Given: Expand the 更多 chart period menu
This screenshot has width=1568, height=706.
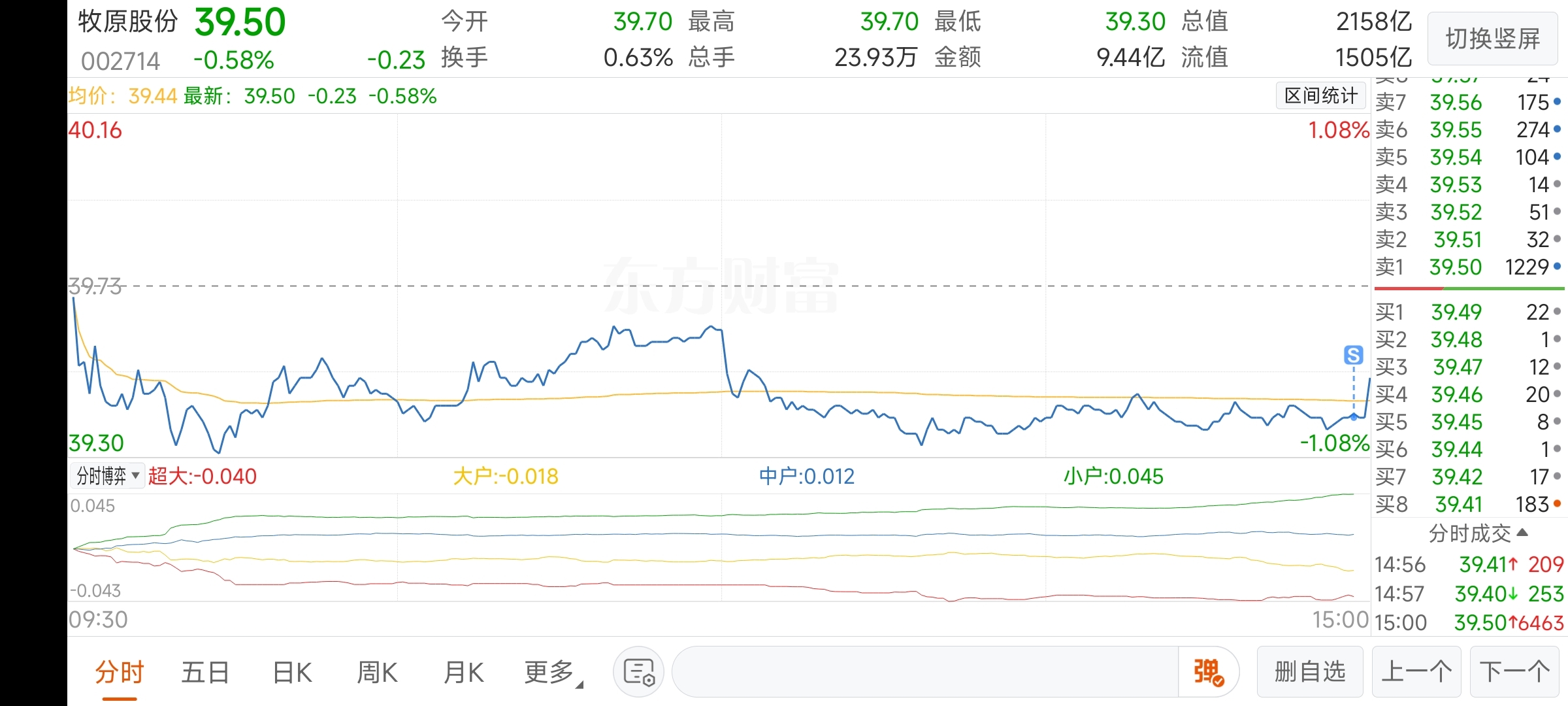Looking at the screenshot, I should (x=553, y=672).
